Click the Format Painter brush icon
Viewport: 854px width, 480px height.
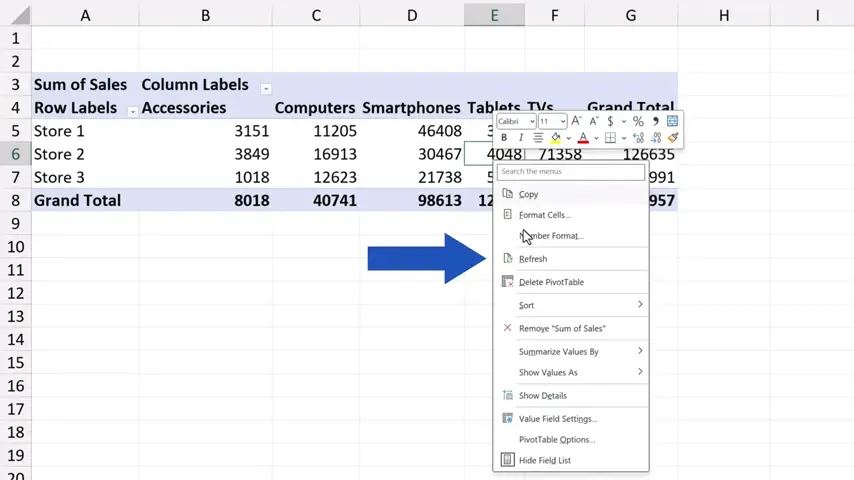pos(673,138)
